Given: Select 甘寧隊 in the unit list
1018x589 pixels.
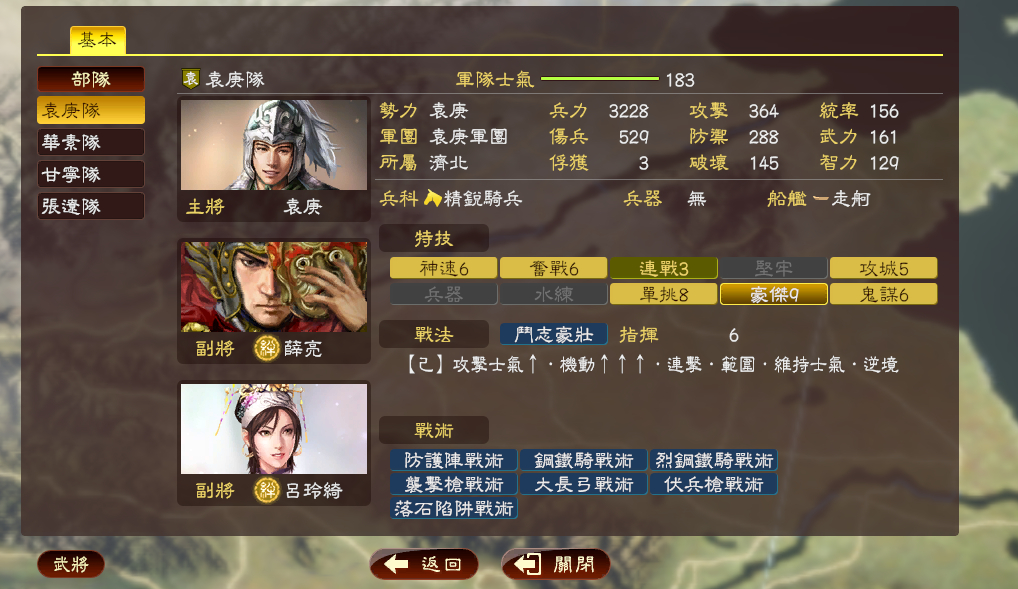Looking at the screenshot, I should pos(91,174).
